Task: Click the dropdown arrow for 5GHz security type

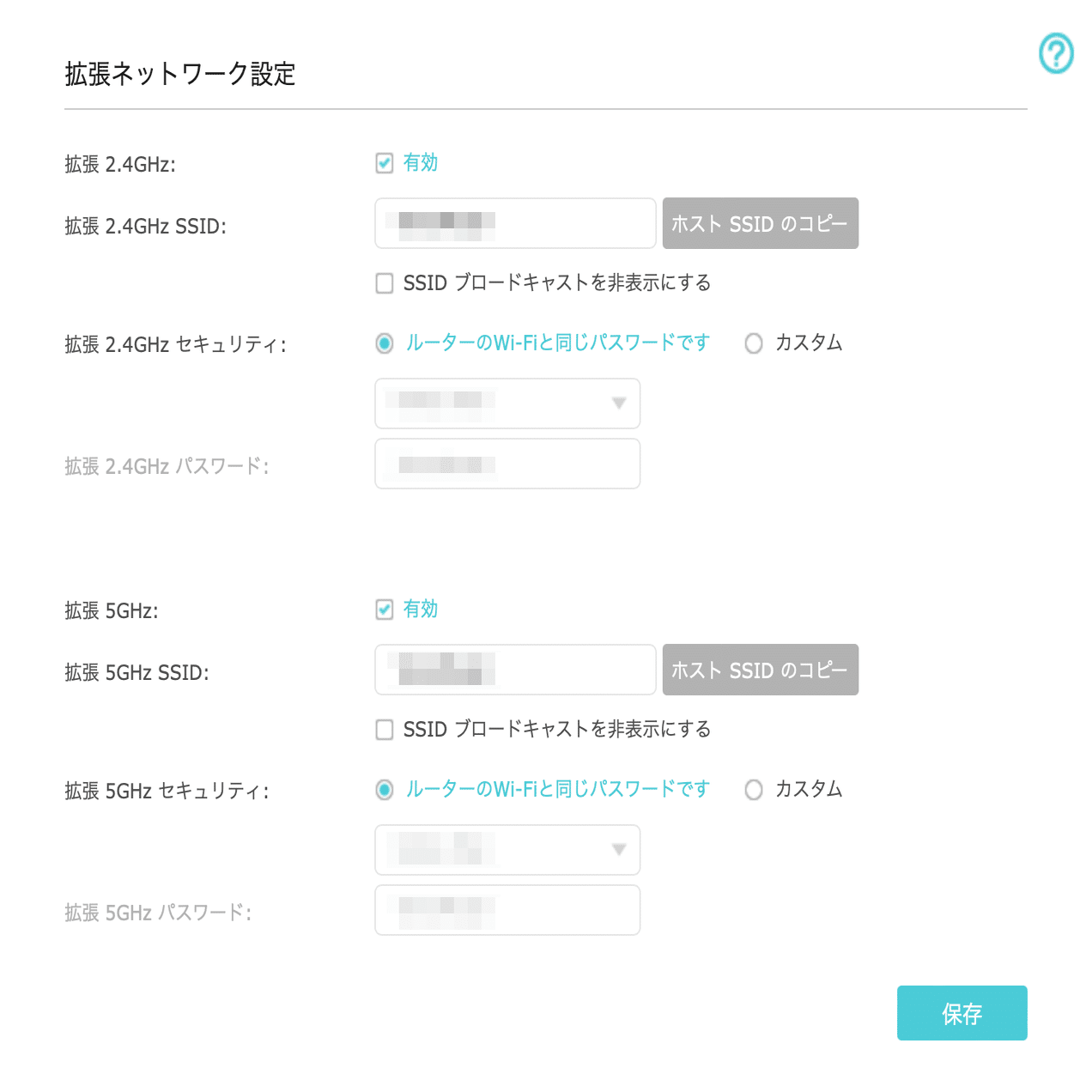Action: (620, 850)
